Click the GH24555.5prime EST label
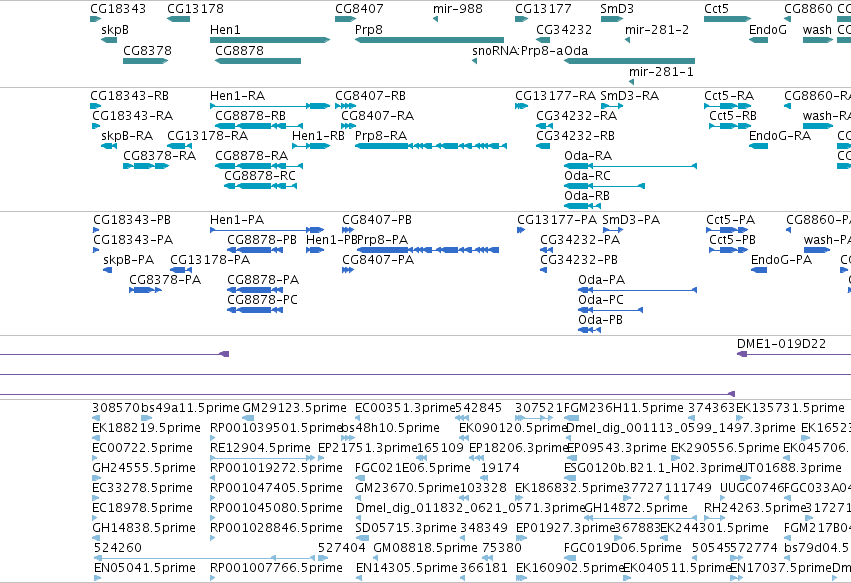The width and height of the screenshot is (851, 583). click(144, 468)
